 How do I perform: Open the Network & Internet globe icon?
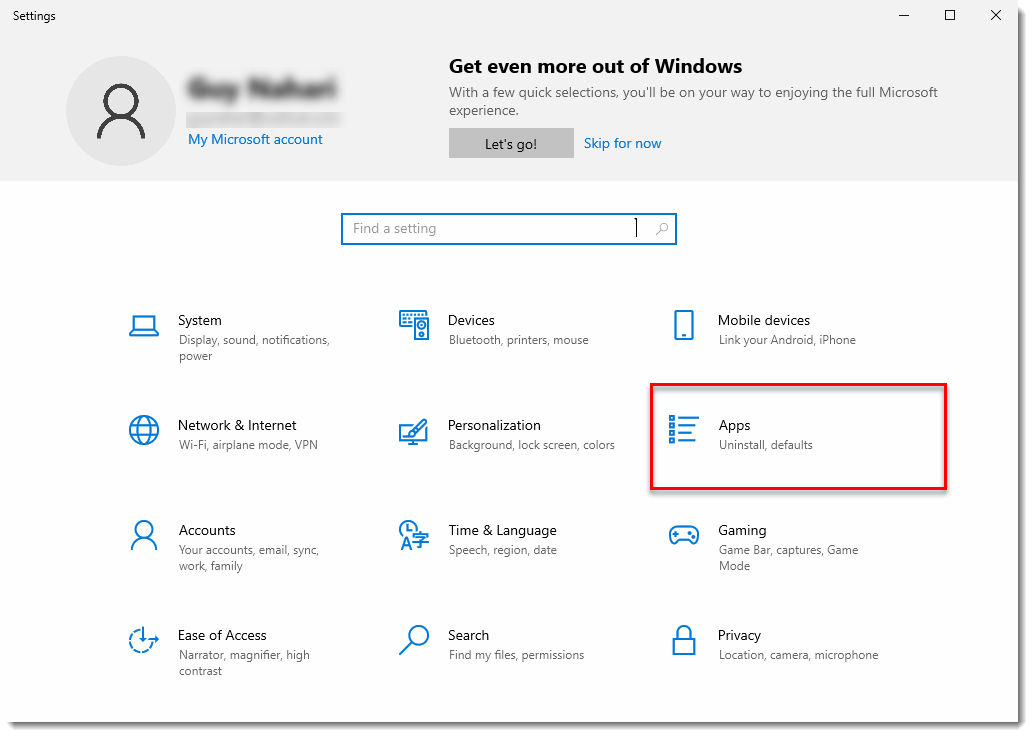click(144, 430)
